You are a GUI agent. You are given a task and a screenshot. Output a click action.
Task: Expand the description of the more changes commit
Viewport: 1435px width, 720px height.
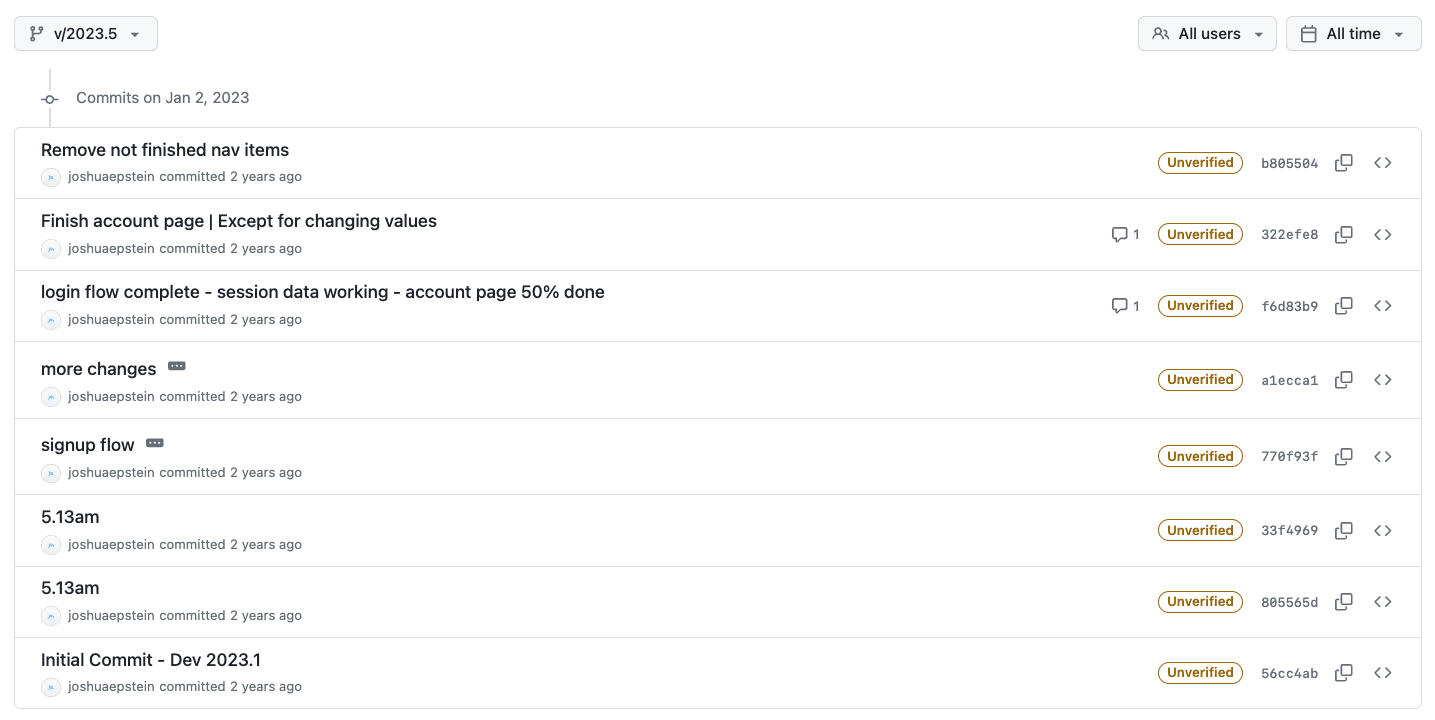tap(177, 366)
